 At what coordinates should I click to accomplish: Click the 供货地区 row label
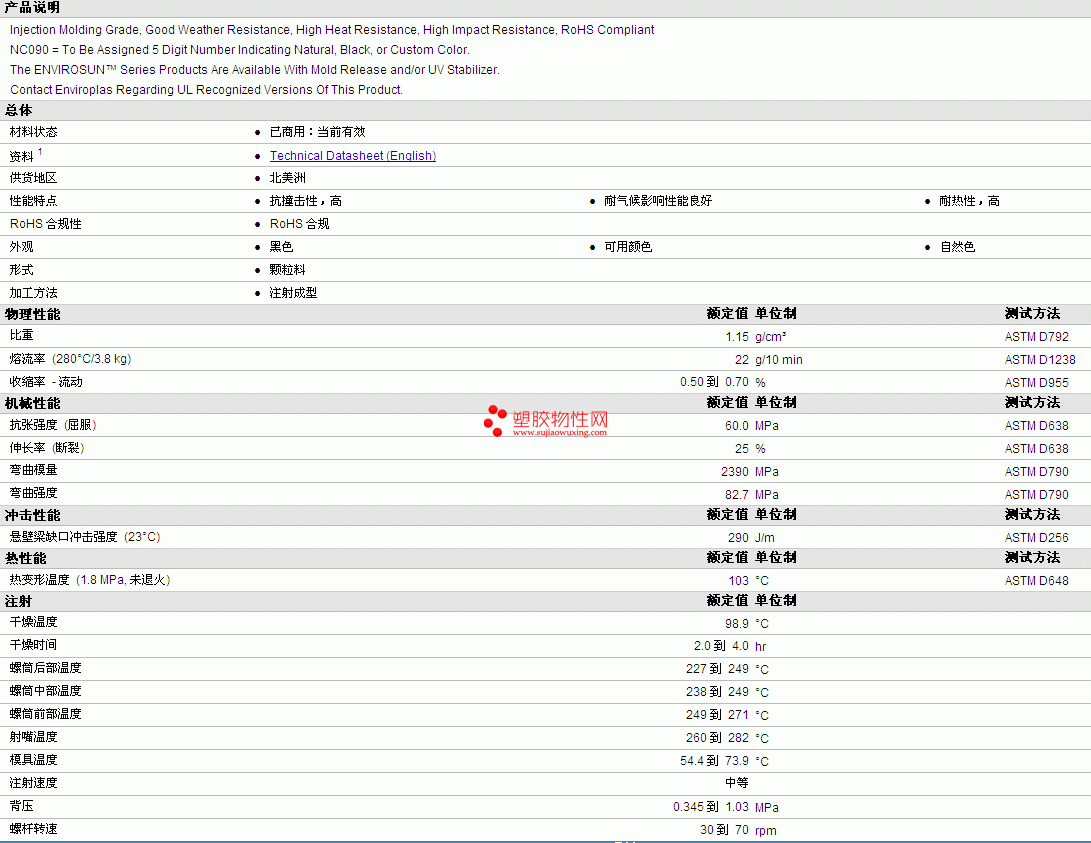coord(33,178)
